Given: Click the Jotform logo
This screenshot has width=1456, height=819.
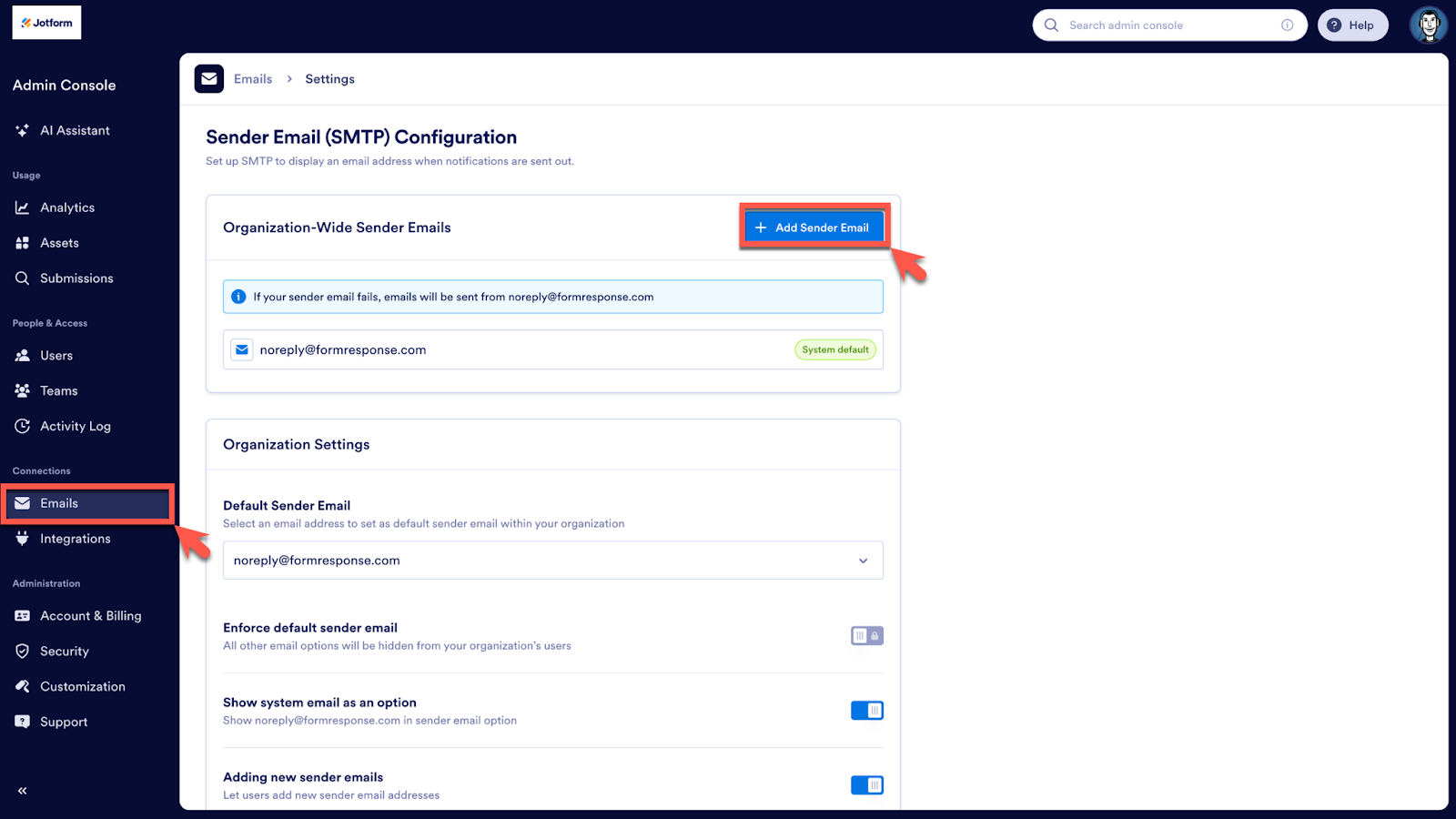Looking at the screenshot, I should click(x=45, y=22).
